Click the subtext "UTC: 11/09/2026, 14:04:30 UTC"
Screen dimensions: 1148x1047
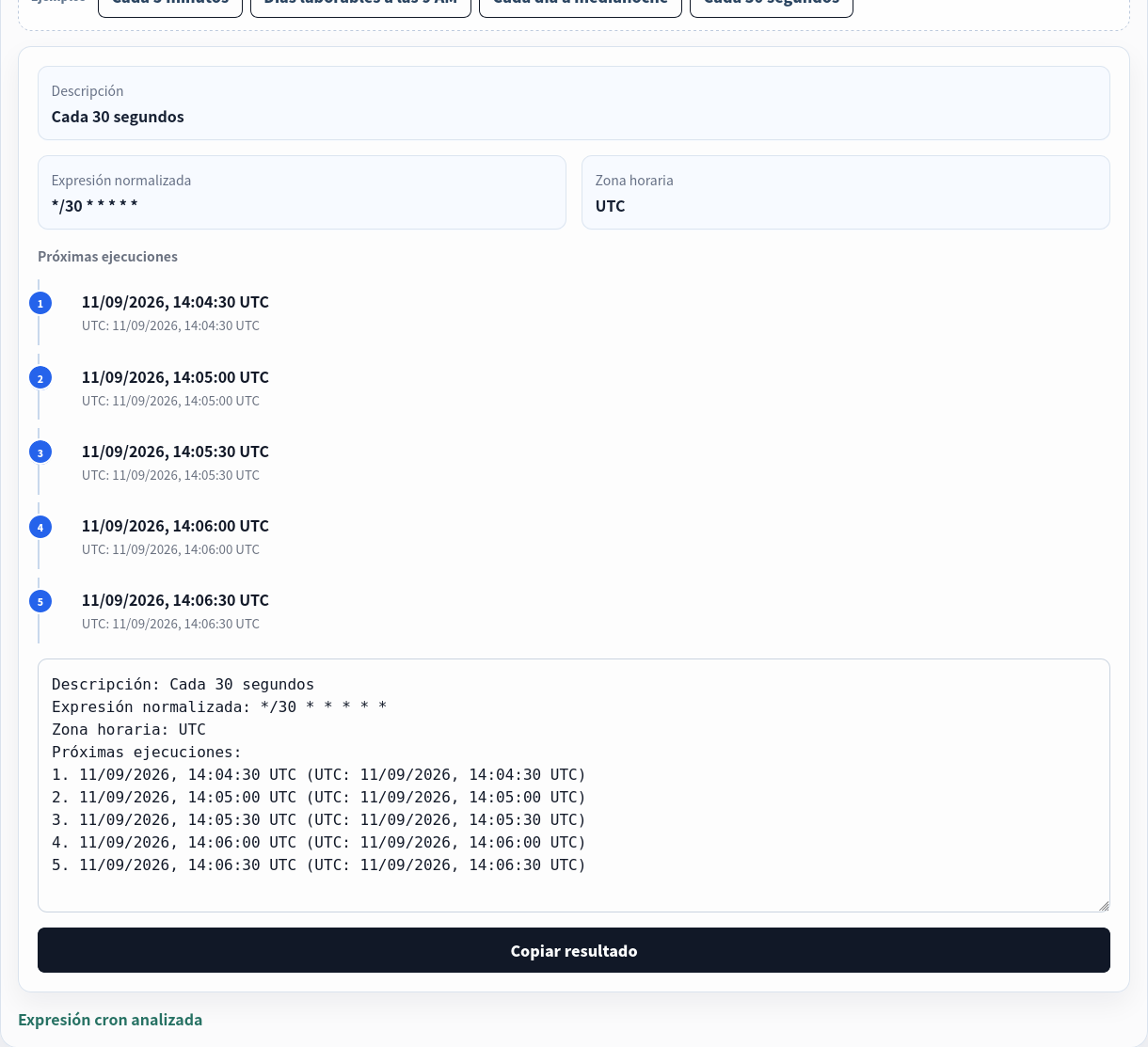[x=170, y=325]
